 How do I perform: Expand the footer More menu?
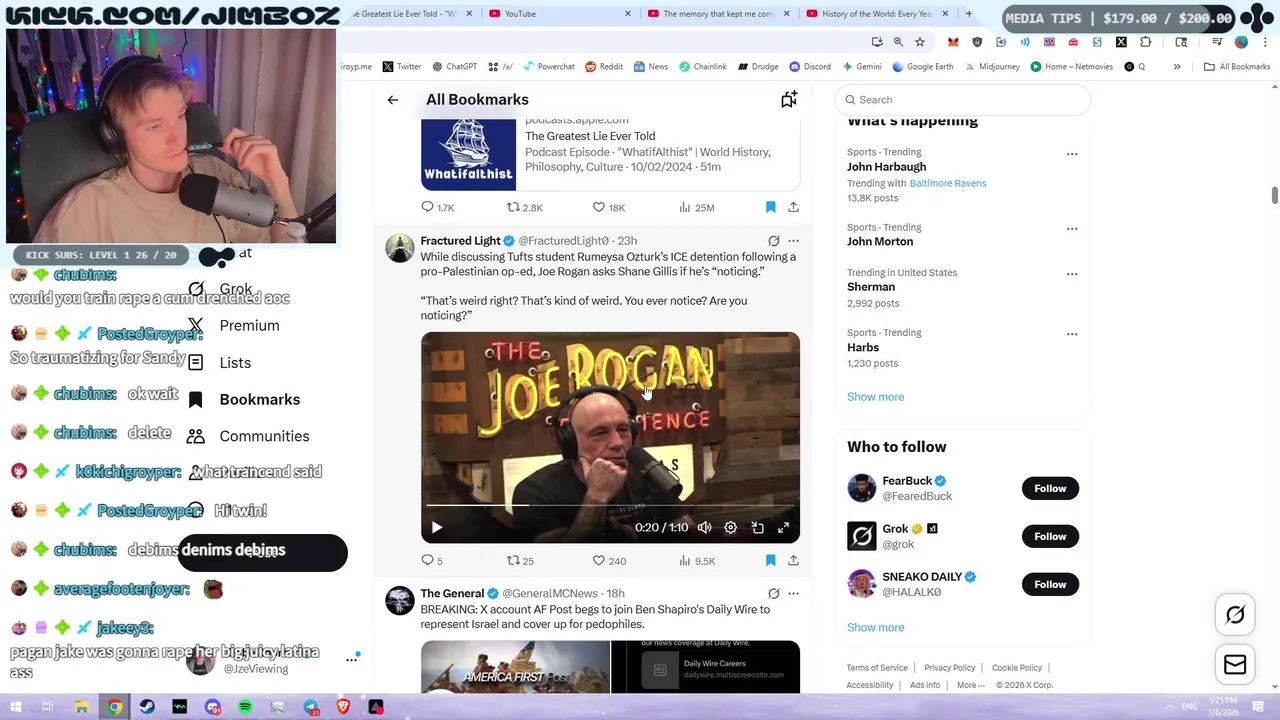pos(971,685)
